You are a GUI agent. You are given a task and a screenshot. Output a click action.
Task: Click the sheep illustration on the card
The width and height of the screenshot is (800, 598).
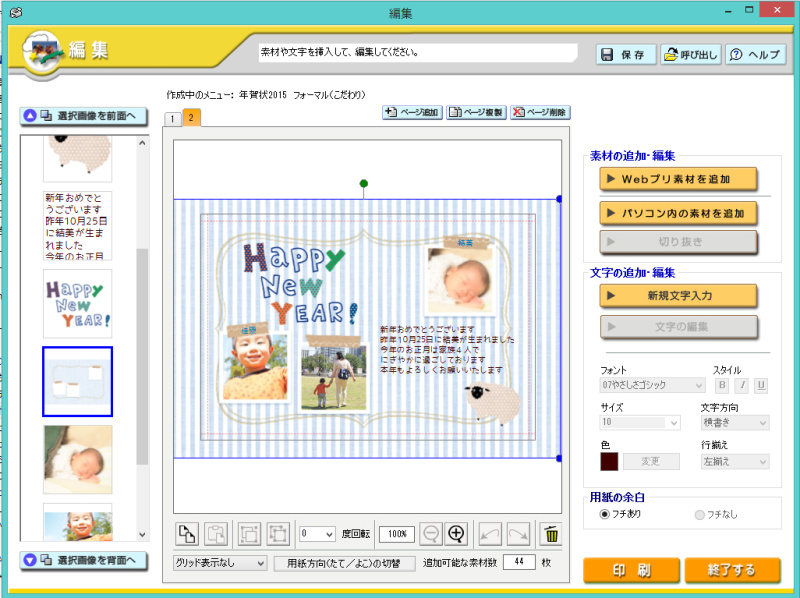(x=493, y=403)
